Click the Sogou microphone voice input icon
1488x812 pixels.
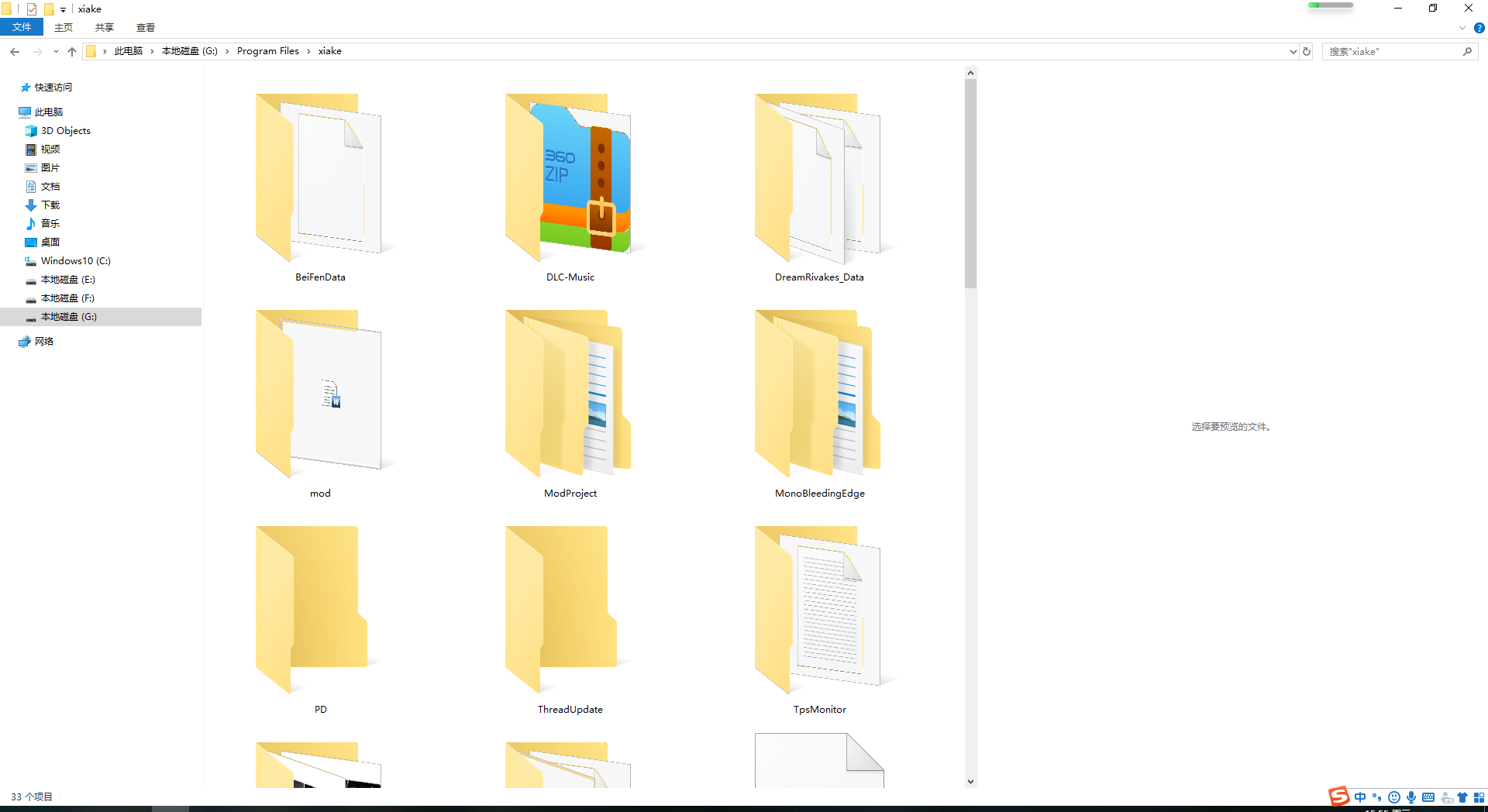coord(1411,797)
